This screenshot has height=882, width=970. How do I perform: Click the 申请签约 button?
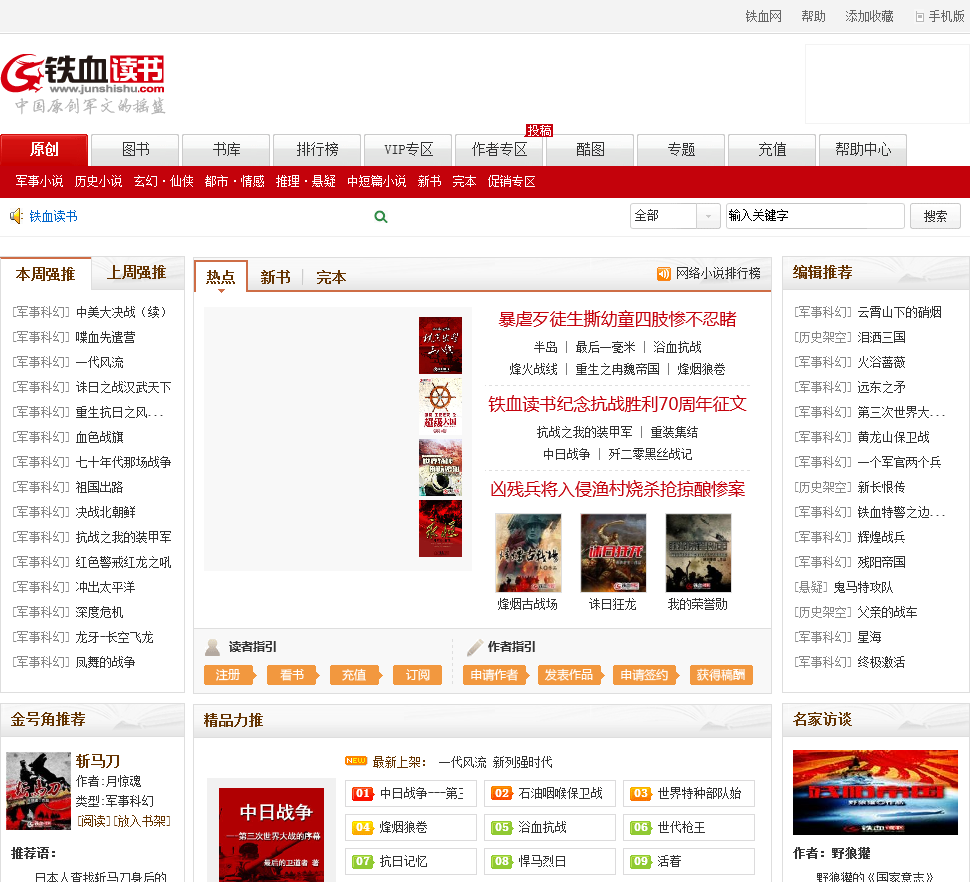(645, 675)
